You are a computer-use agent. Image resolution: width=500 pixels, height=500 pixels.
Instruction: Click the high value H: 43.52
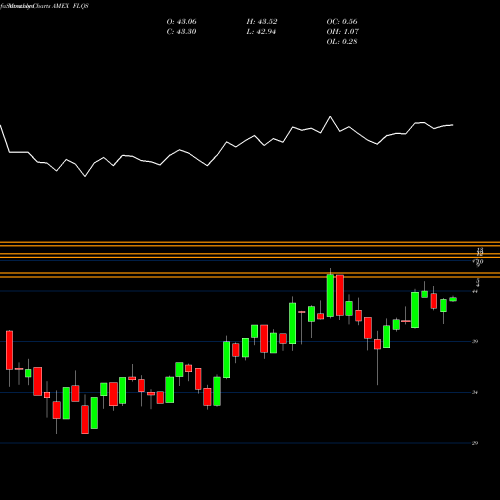tap(262, 22)
